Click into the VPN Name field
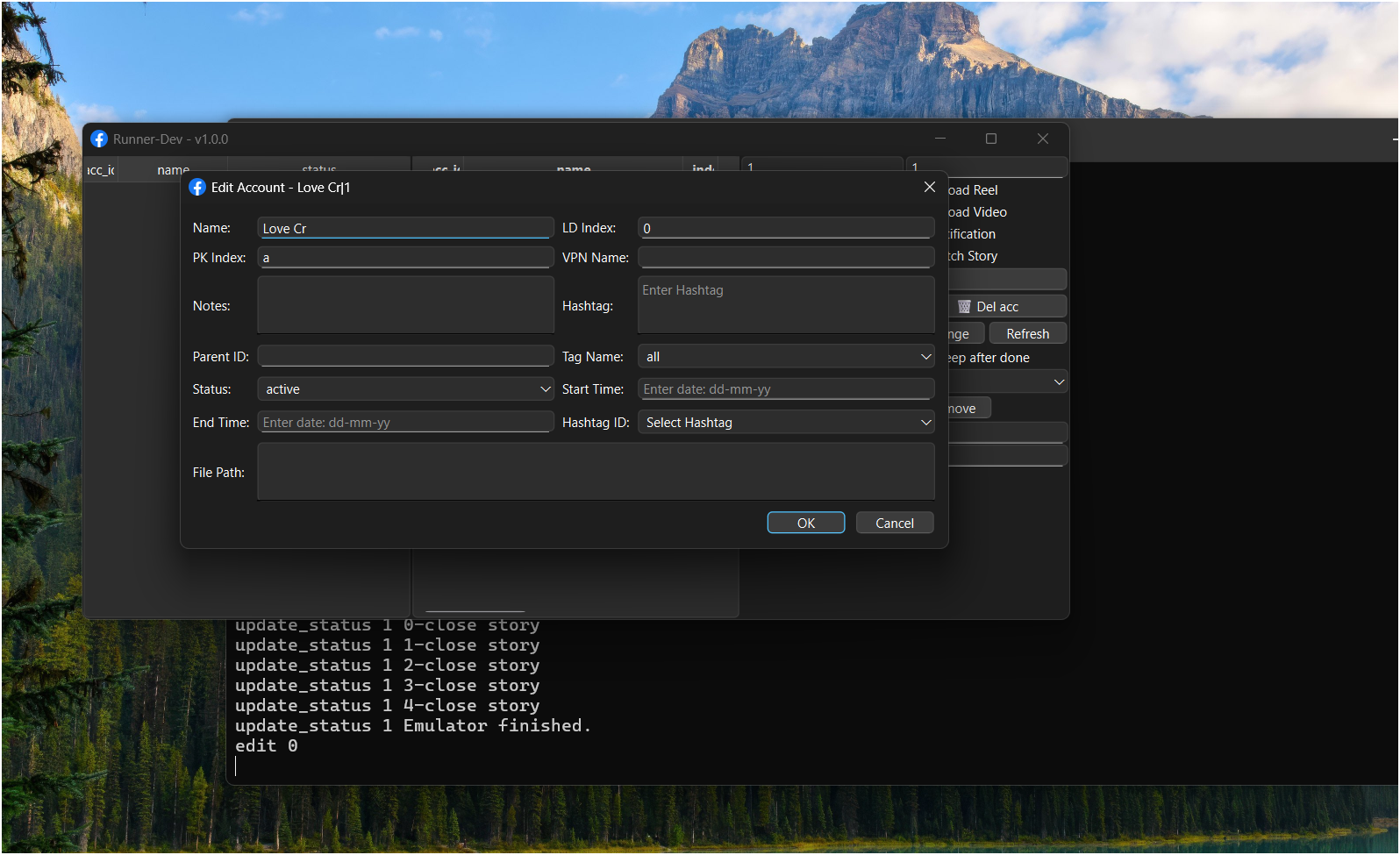This screenshot has width=1400, height=855. point(786,258)
